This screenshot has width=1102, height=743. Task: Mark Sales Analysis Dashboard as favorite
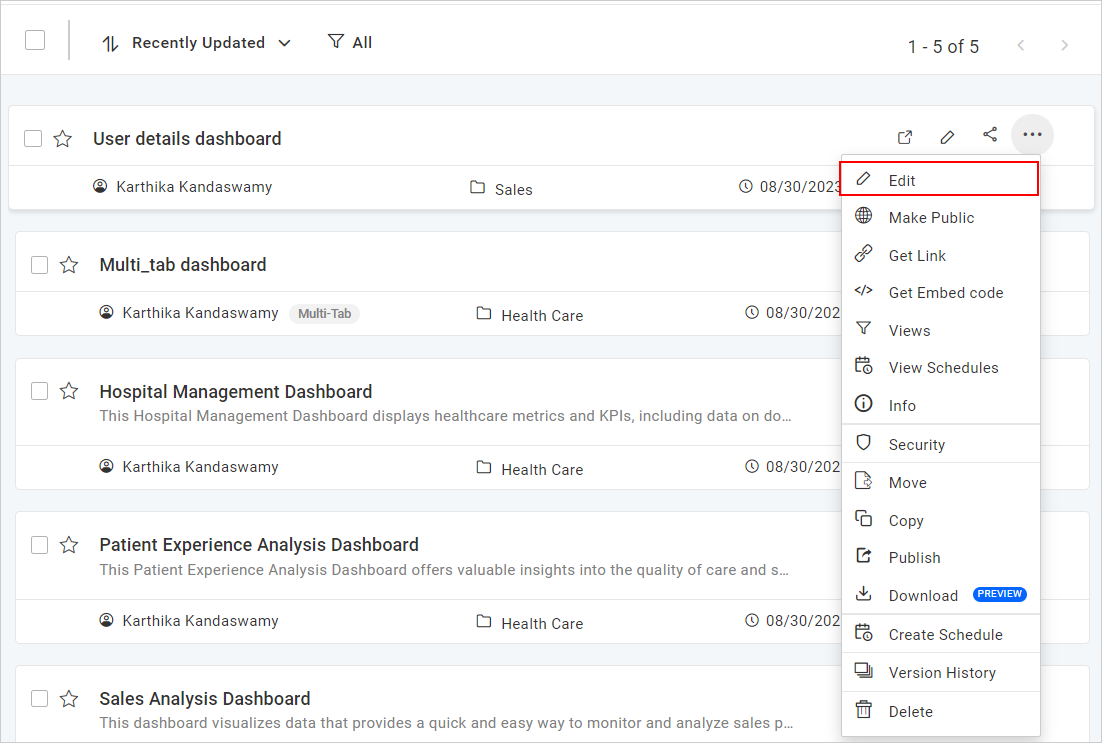[69, 698]
